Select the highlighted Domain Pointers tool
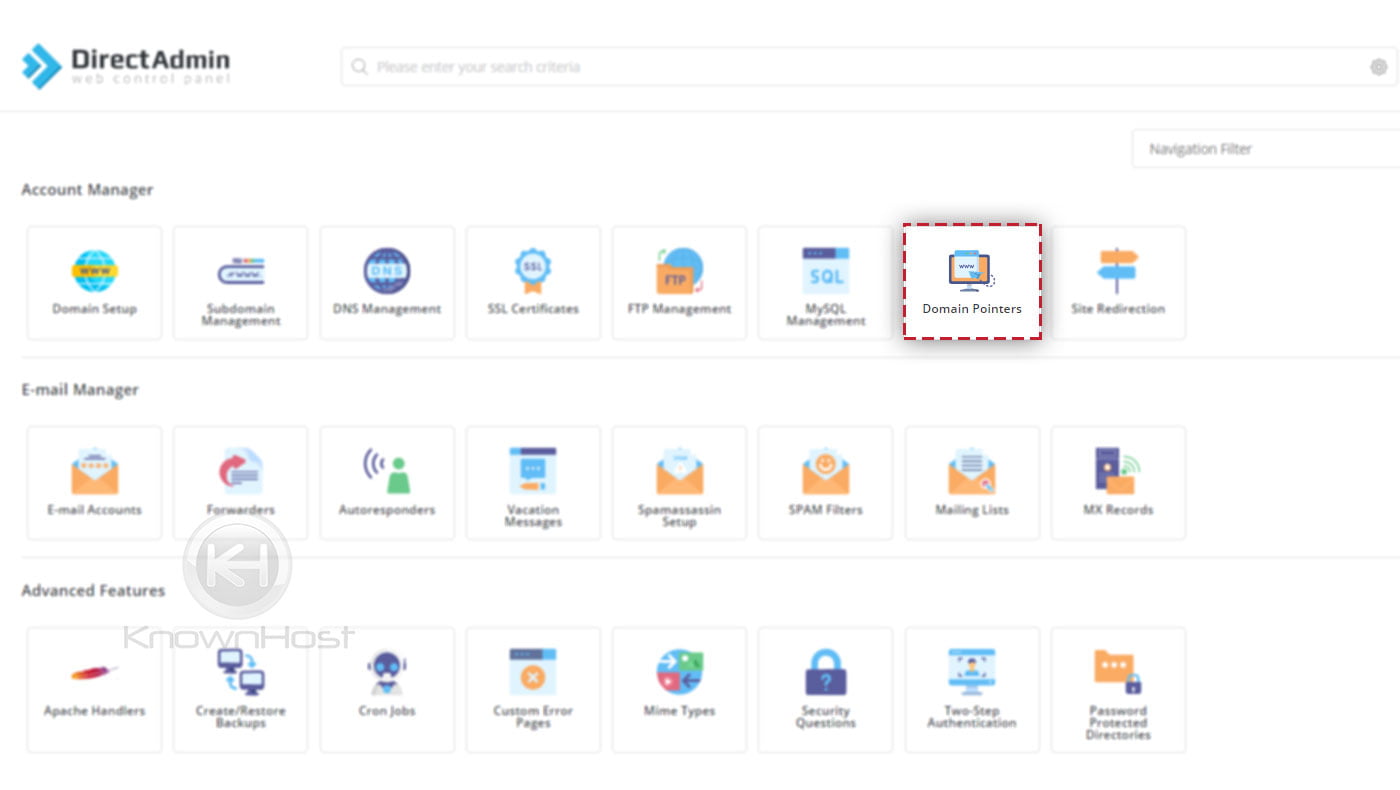 971,283
